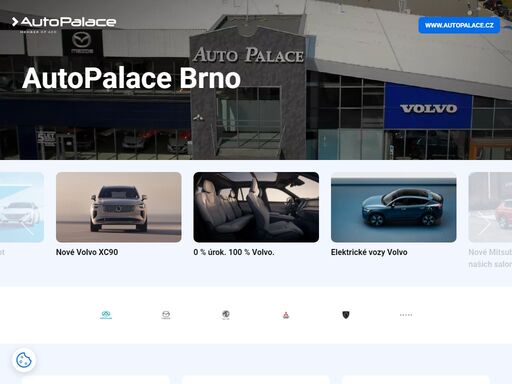Open the cookie settings icon

[24, 360]
